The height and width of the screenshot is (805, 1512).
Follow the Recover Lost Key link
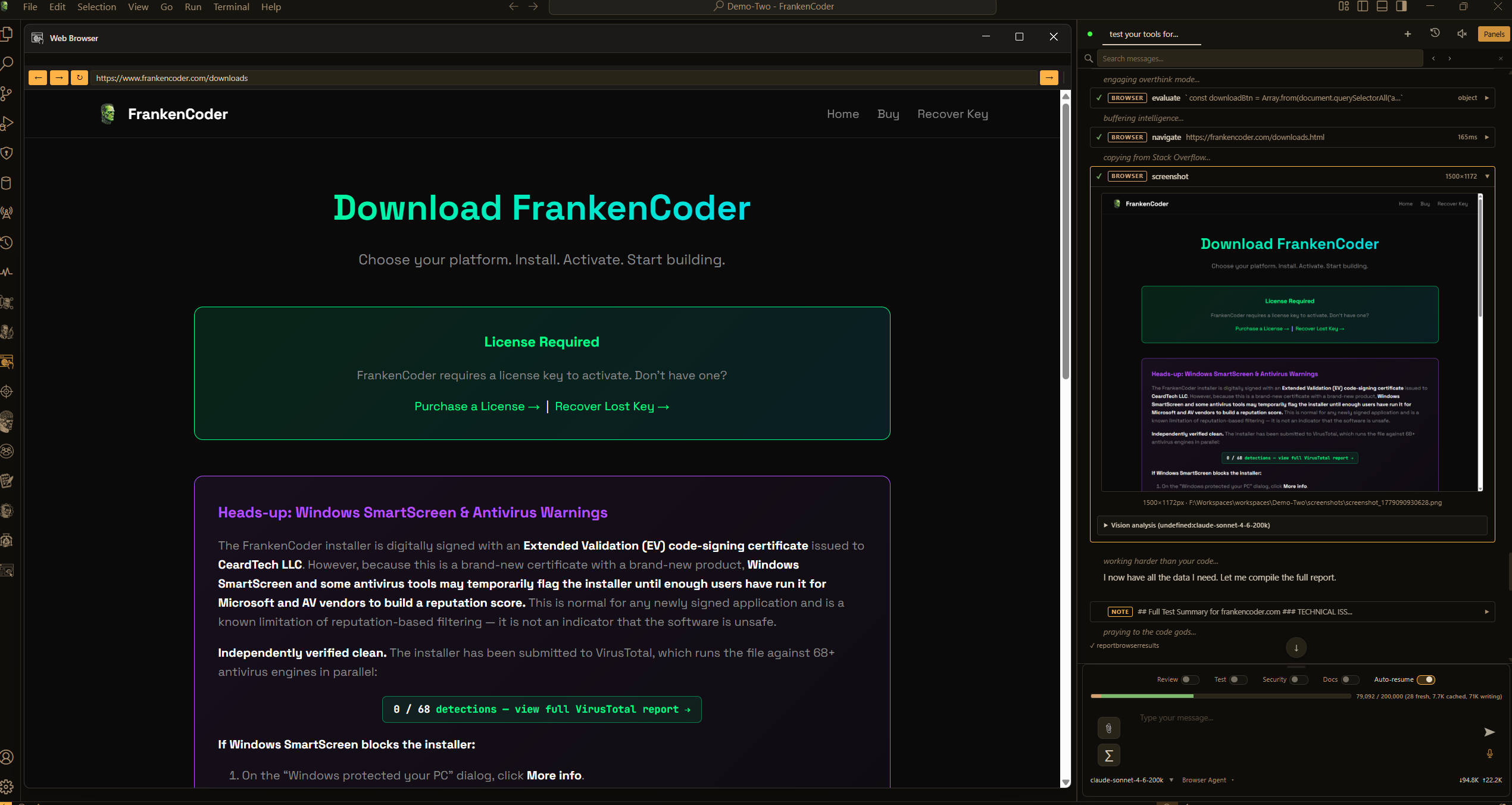click(x=612, y=406)
